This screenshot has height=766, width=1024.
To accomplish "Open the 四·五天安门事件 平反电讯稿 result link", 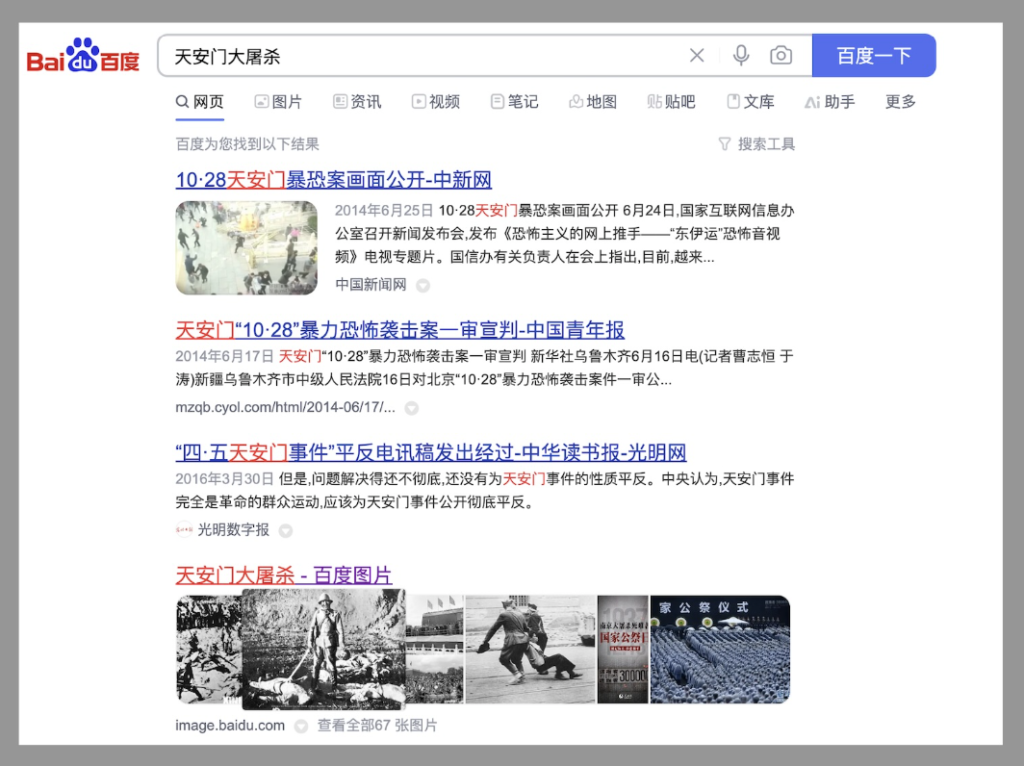I will [431, 453].
